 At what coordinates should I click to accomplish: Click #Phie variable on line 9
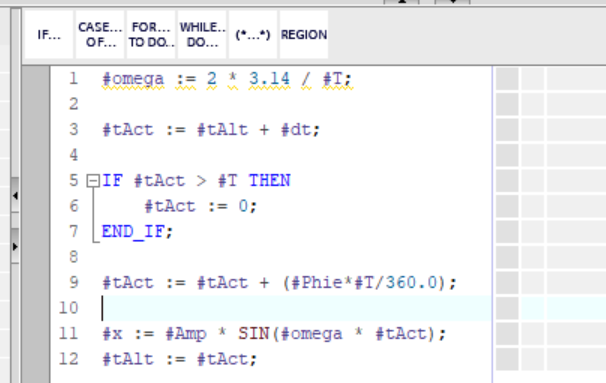pos(317,283)
